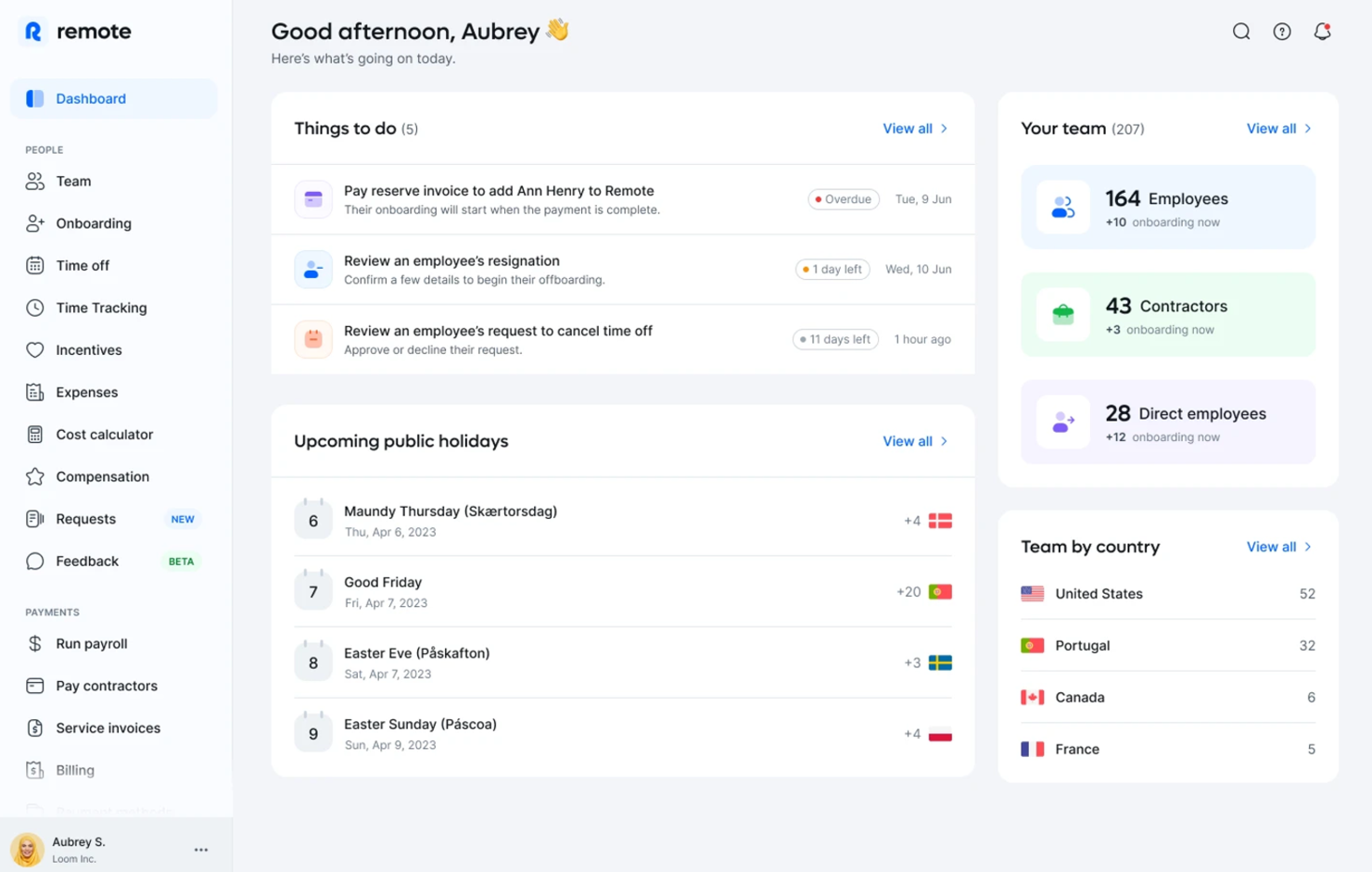
Task: Open the help question mark icon
Action: point(1281,32)
